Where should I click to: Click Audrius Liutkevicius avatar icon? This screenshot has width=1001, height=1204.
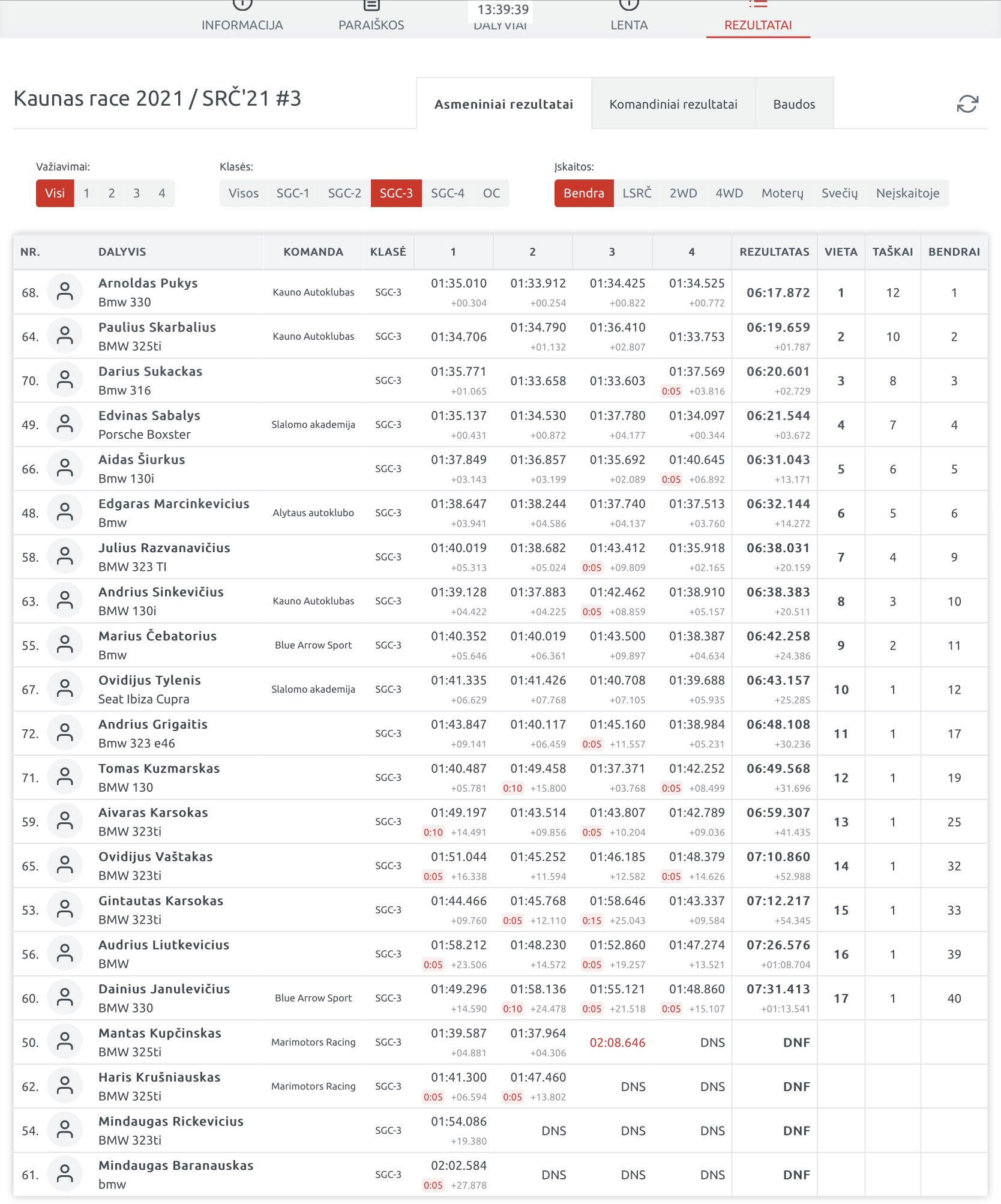click(65, 954)
